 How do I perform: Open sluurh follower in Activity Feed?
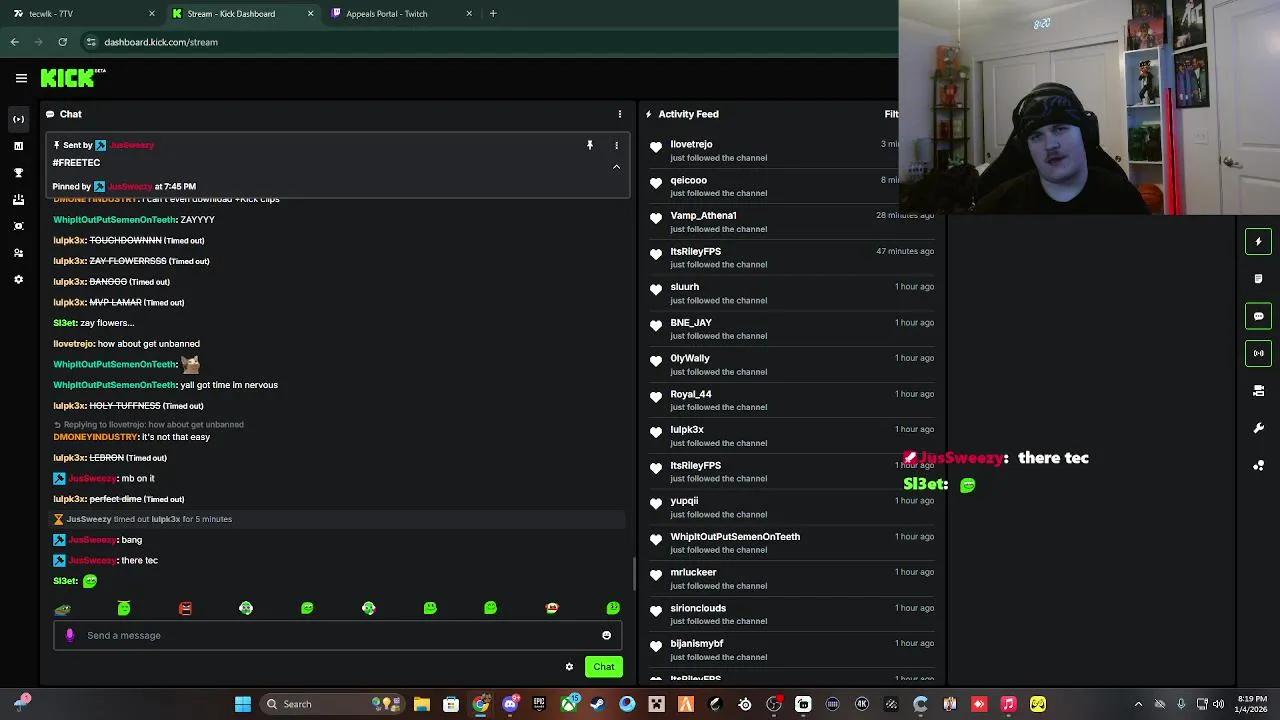[x=684, y=287]
